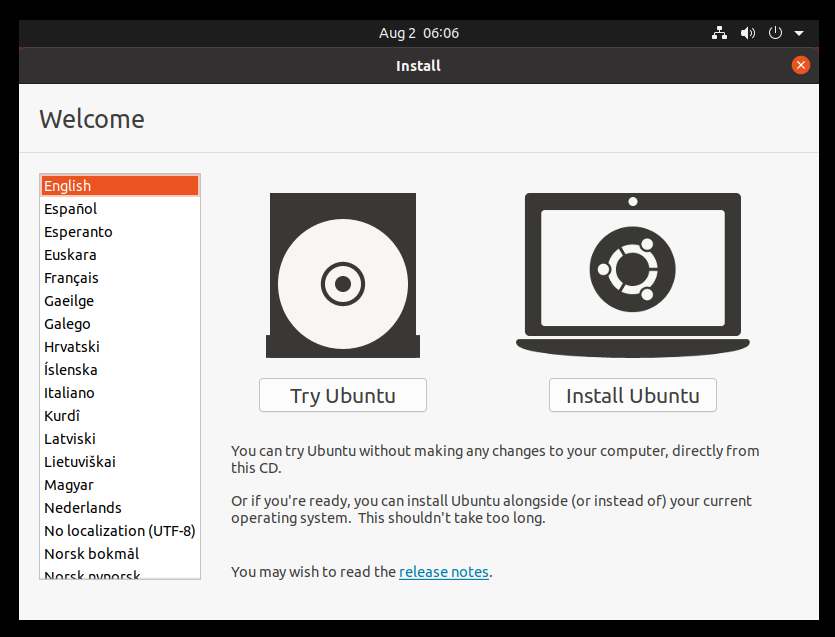The width and height of the screenshot is (835, 637).
Task: Select Hrvatski language
Action: [x=120, y=347]
